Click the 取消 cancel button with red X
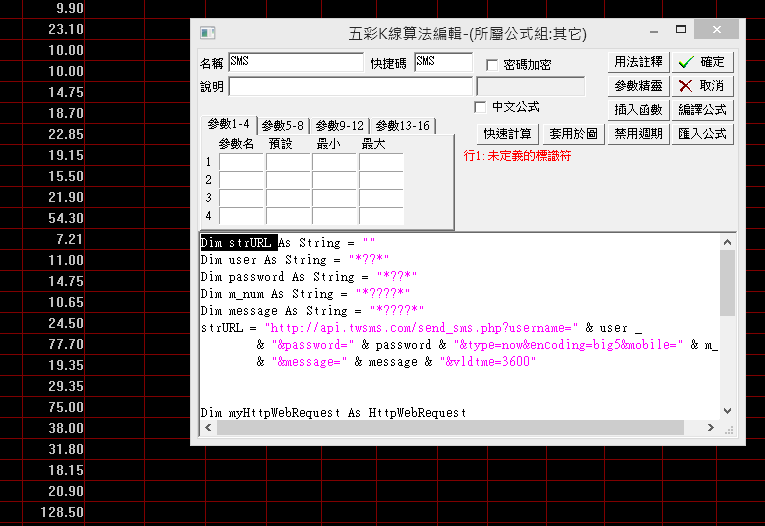This screenshot has height=526, width=765. (x=703, y=86)
